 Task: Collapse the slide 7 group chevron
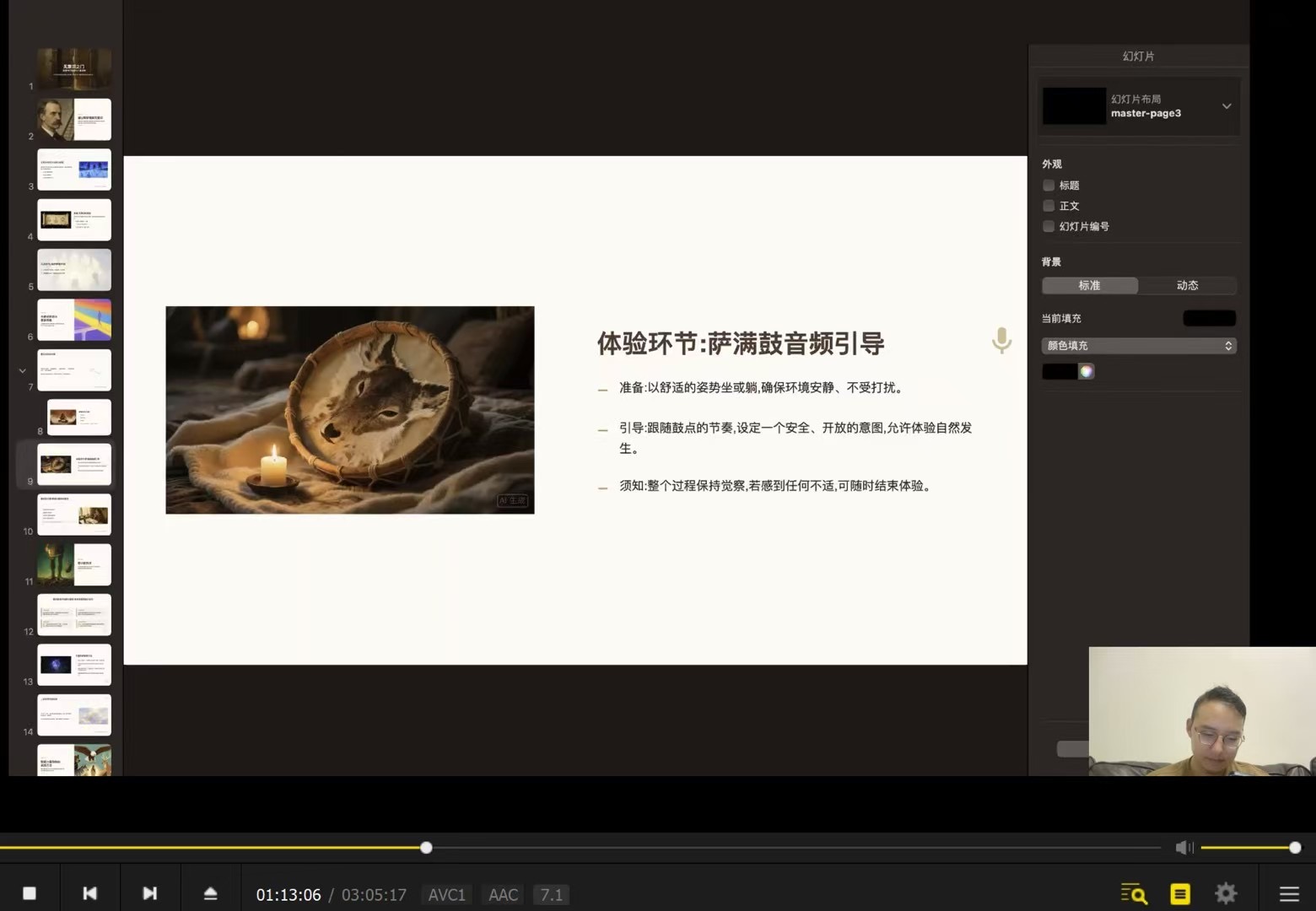23,370
